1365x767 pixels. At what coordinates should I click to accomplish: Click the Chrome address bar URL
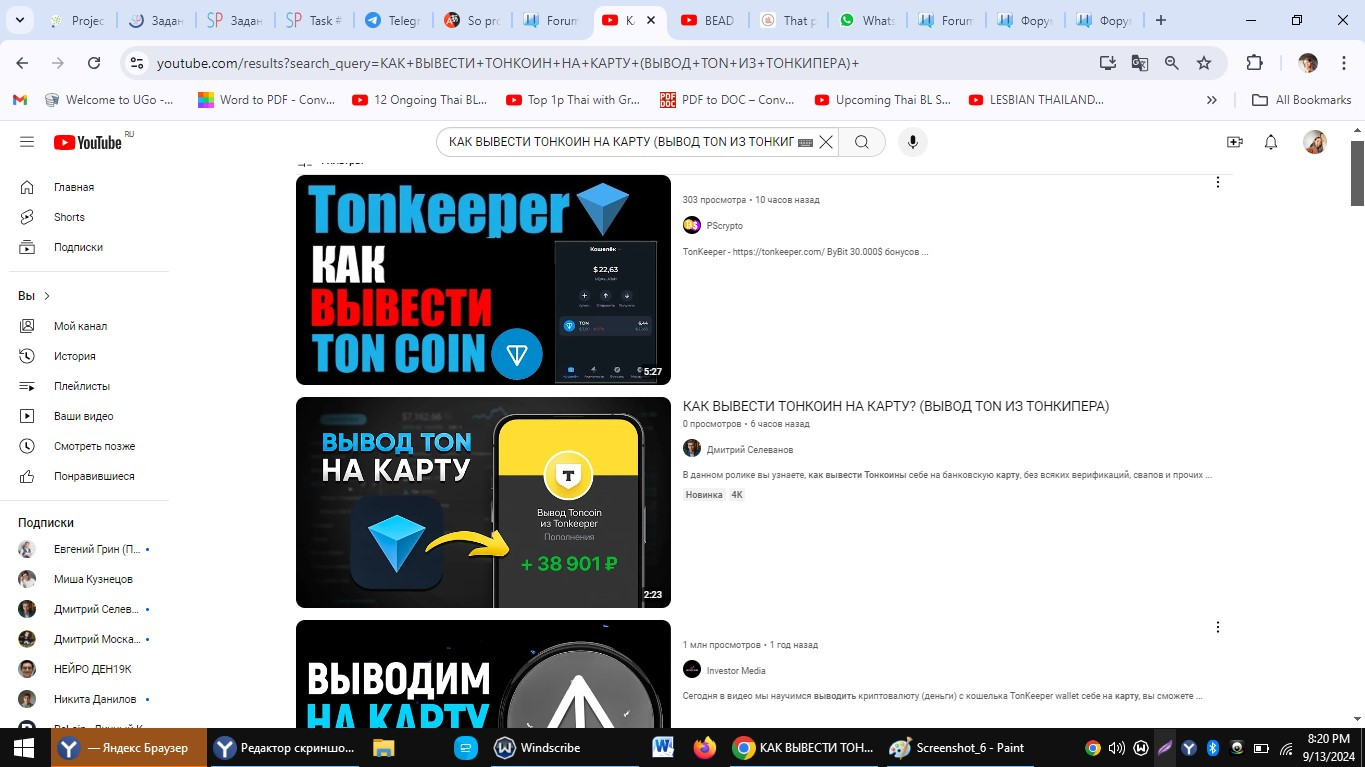[508, 63]
